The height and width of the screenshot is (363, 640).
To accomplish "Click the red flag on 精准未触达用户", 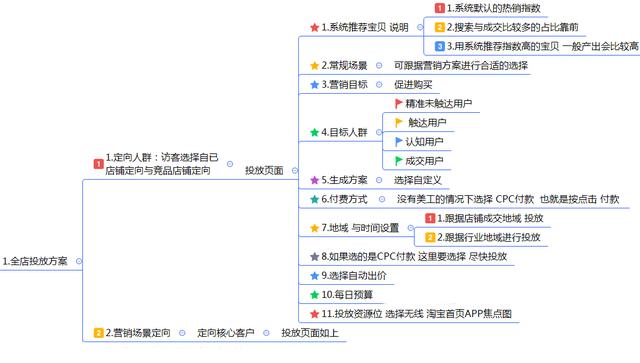I will click(x=399, y=104).
